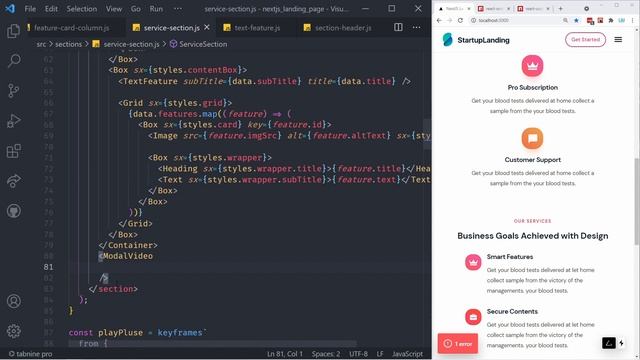Select the service-section.js editor tab
The height and width of the screenshot is (360, 640).
pyautogui.click(x=171, y=28)
